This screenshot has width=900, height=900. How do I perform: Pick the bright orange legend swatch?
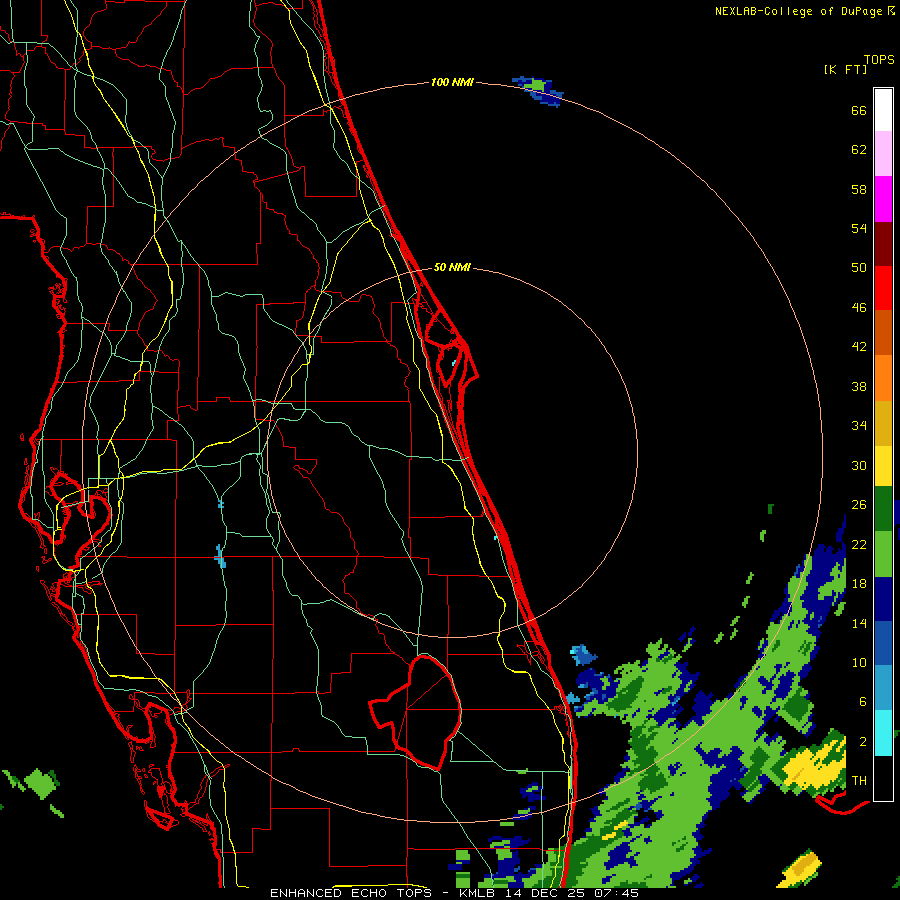pos(883,378)
